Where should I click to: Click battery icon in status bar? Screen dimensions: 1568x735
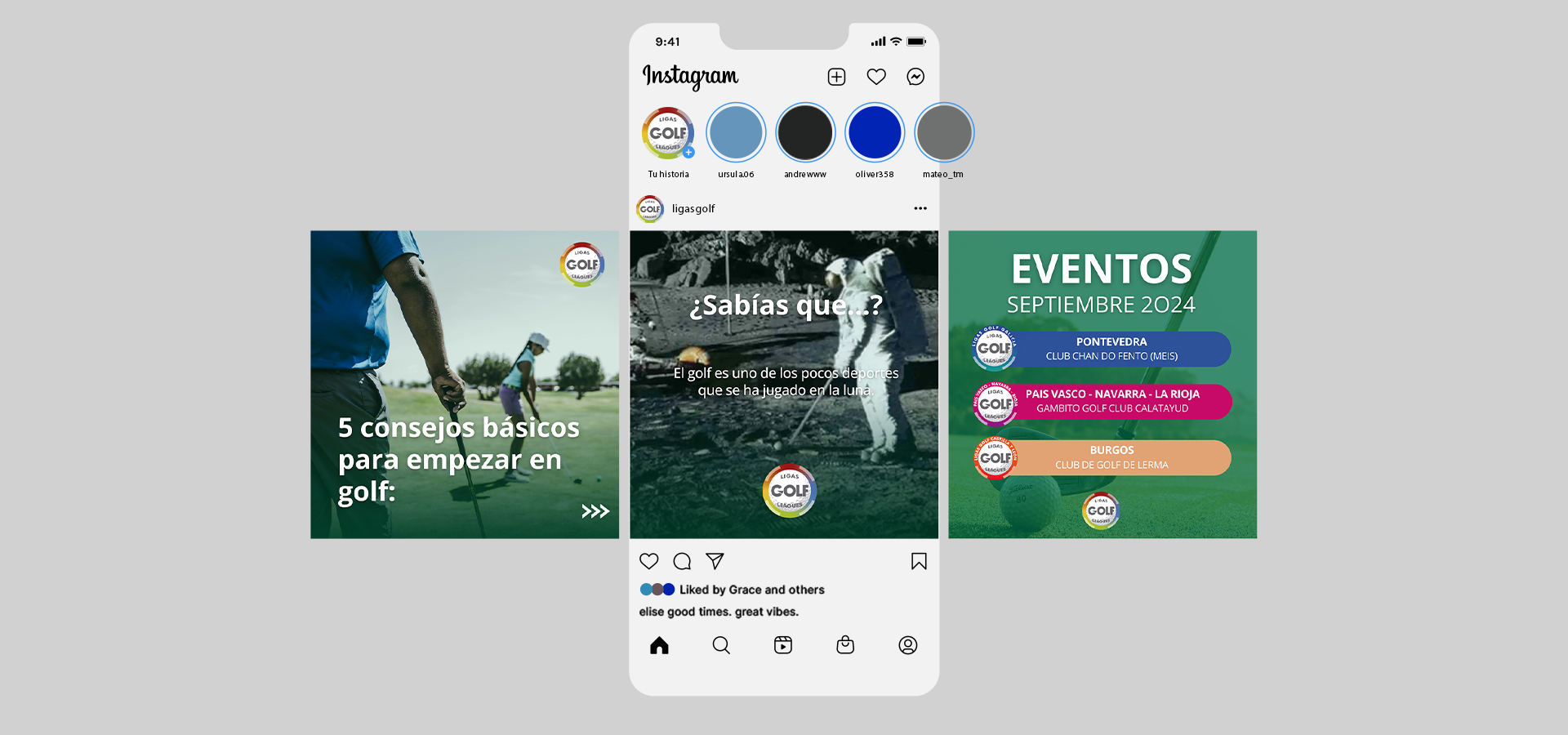pyautogui.click(x=916, y=42)
